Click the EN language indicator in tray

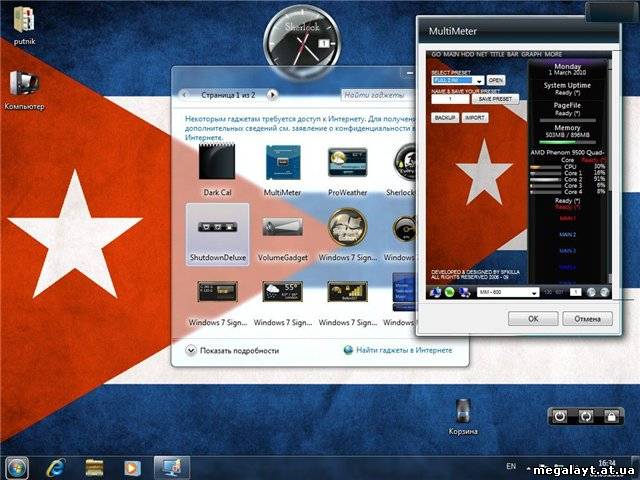pyautogui.click(x=511, y=466)
